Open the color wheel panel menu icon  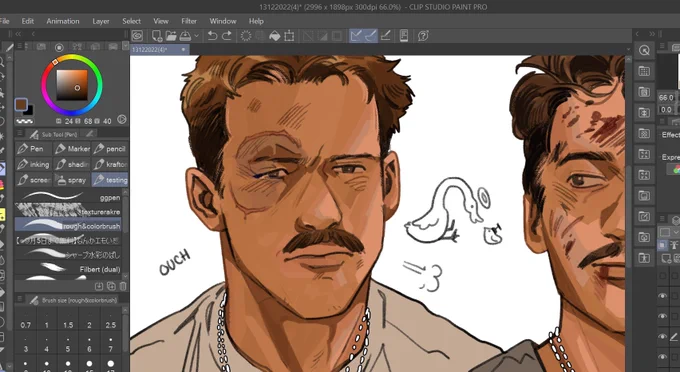[x=20, y=46]
